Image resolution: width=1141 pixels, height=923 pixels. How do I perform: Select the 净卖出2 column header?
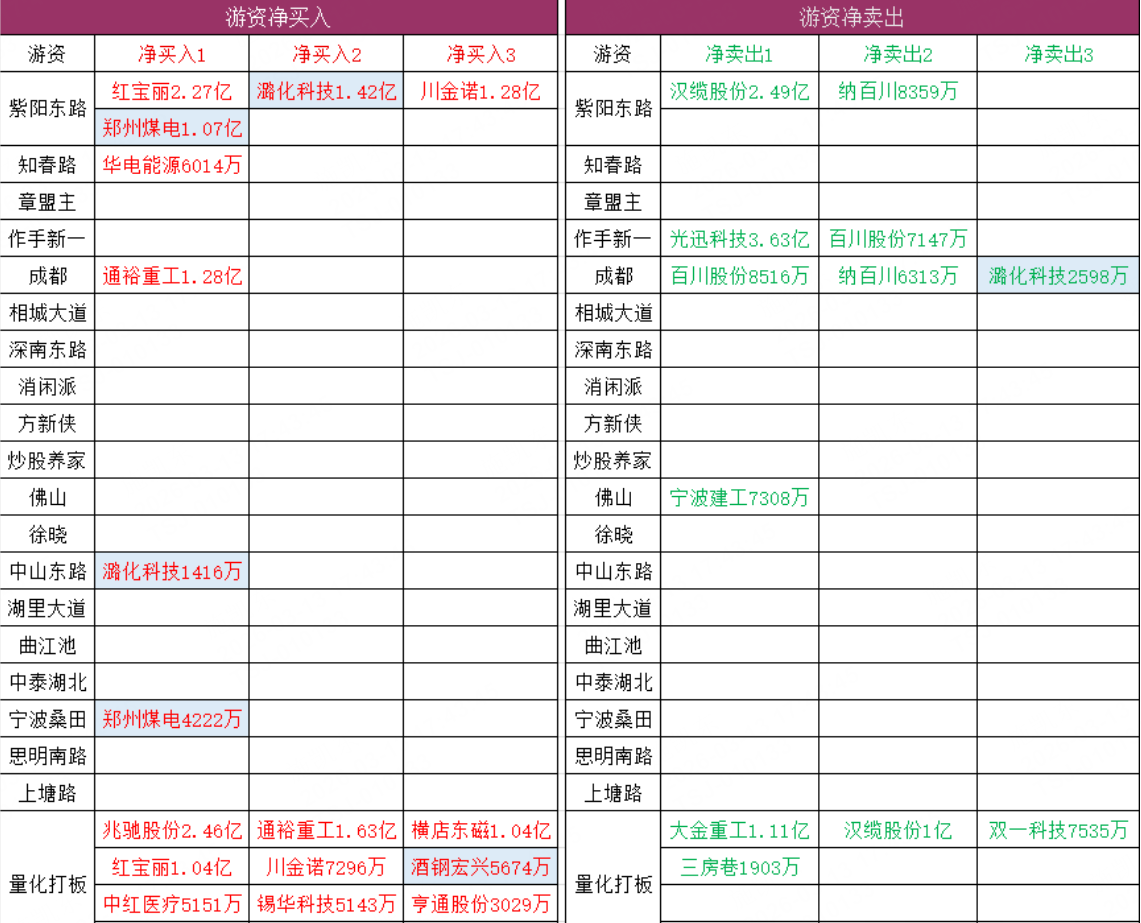point(898,54)
